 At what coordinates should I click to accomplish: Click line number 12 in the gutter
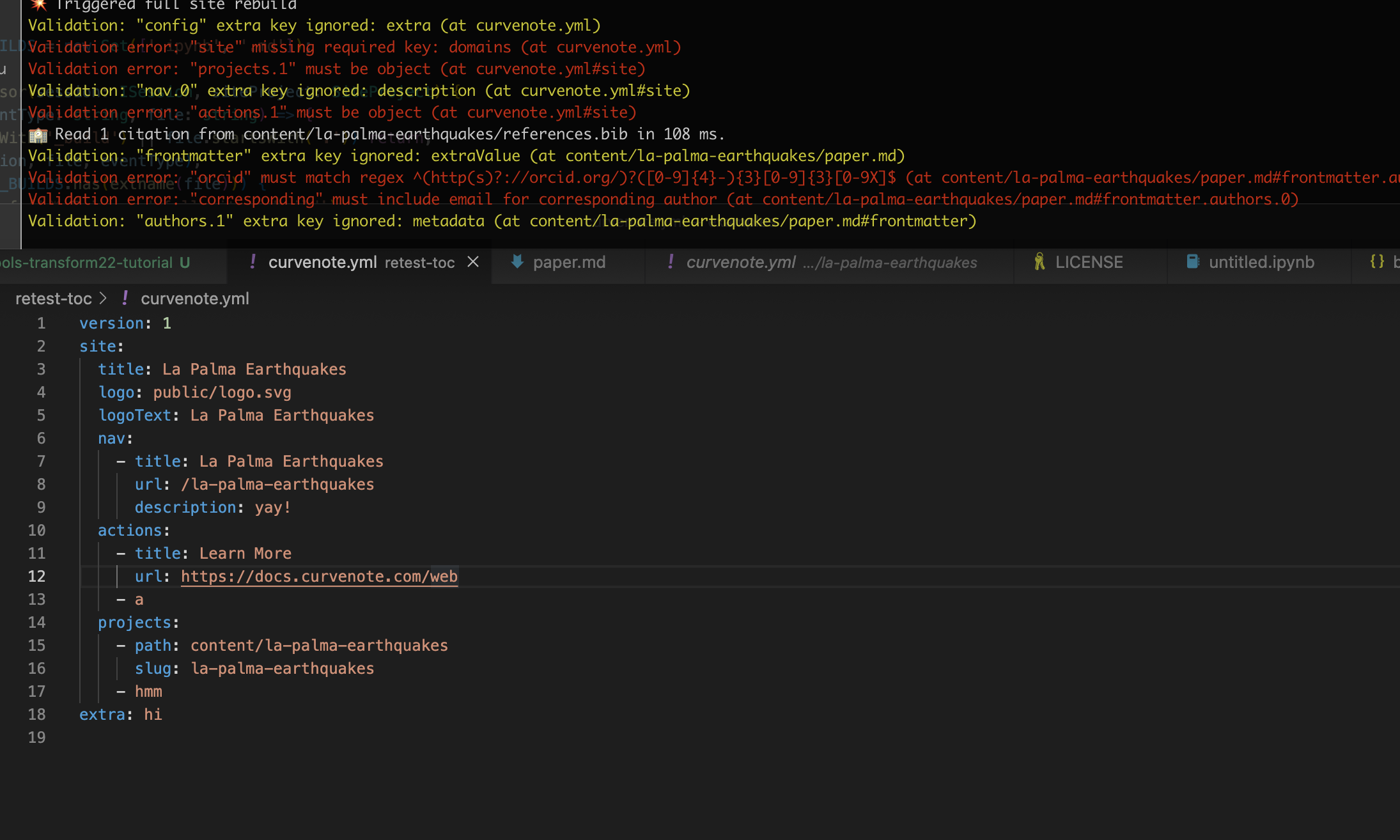coord(36,577)
